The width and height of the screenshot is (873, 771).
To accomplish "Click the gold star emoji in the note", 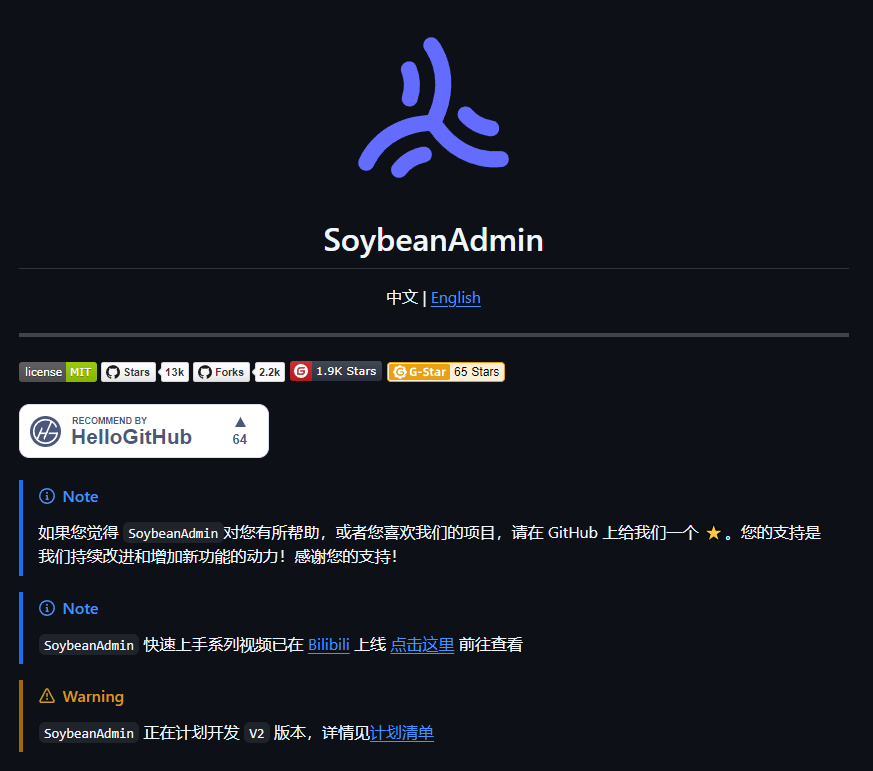I will tap(713, 533).
